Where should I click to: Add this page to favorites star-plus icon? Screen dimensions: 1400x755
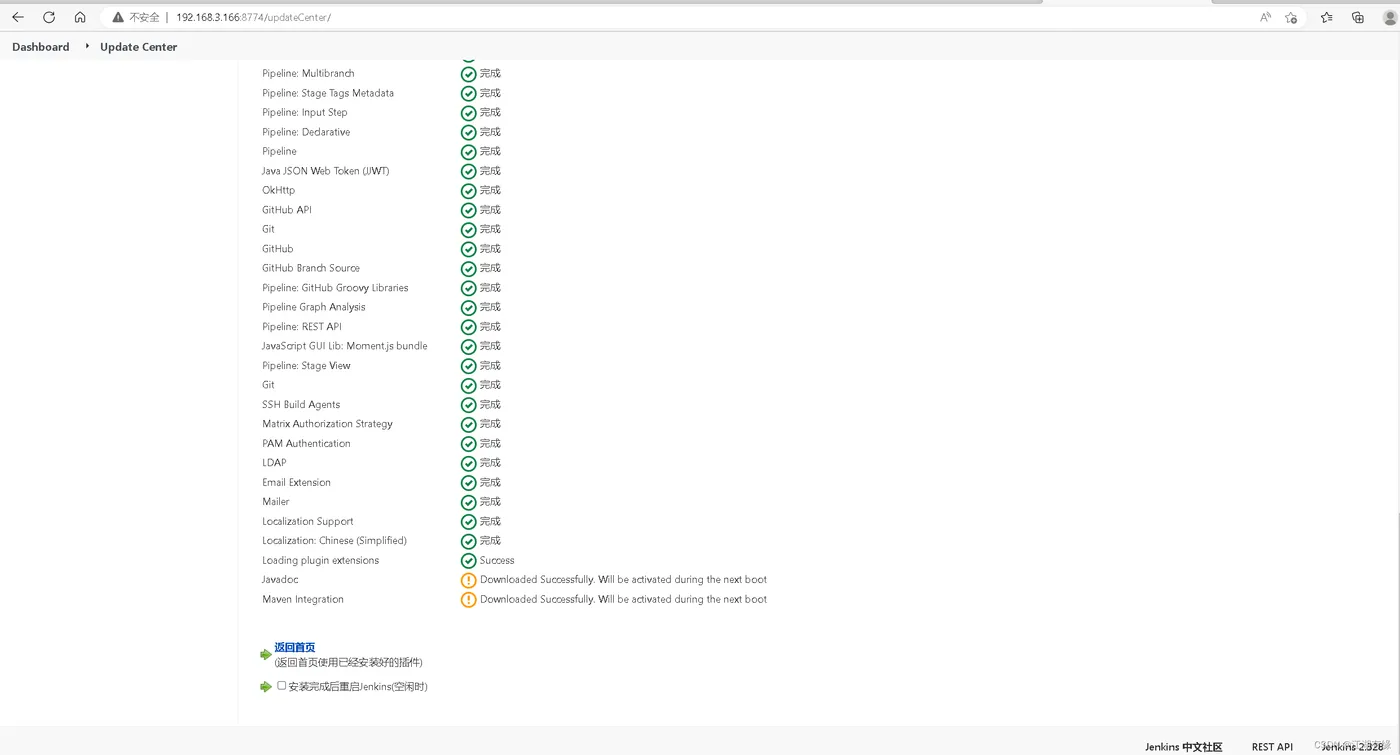tap(1291, 17)
